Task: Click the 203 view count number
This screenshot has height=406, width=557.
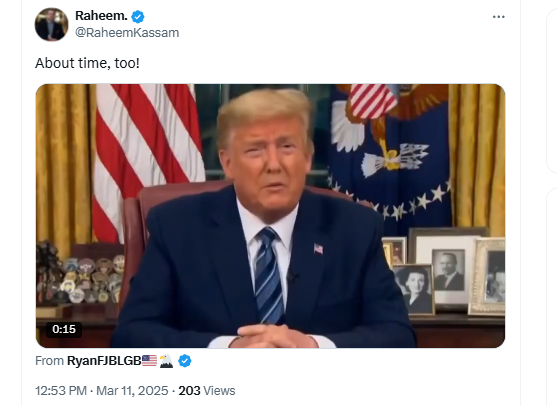Action: (189, 391)
